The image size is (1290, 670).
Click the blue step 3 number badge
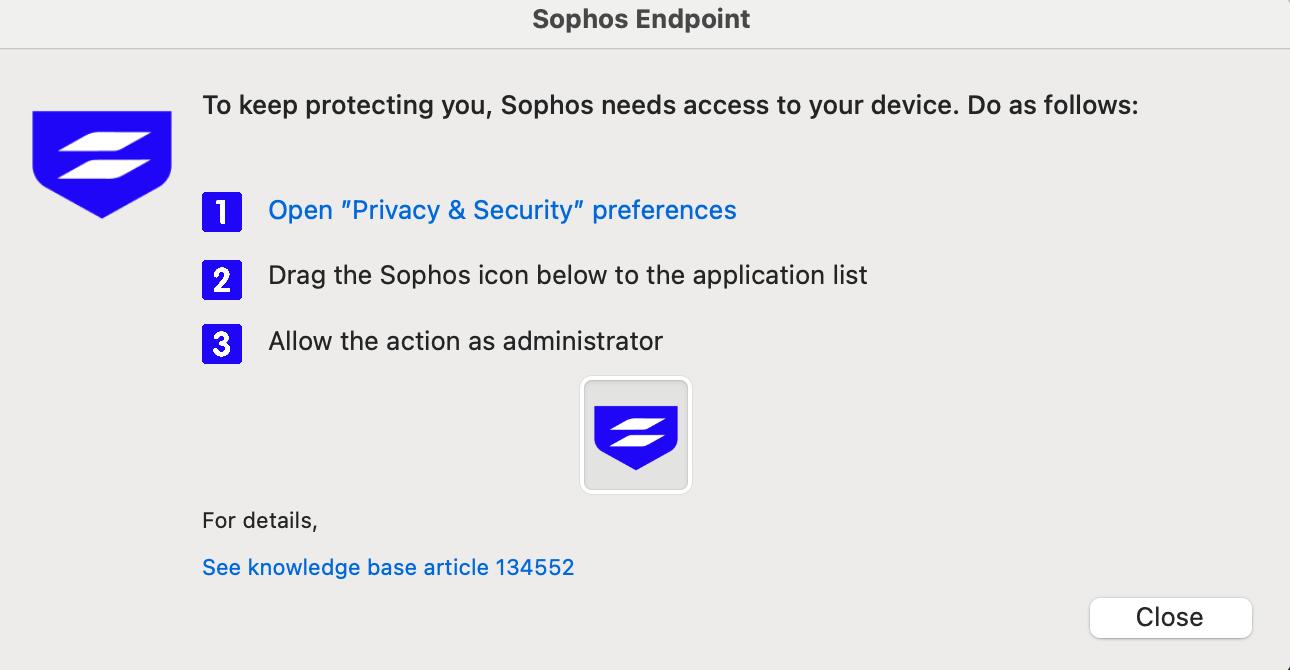(x=222, y=343)
